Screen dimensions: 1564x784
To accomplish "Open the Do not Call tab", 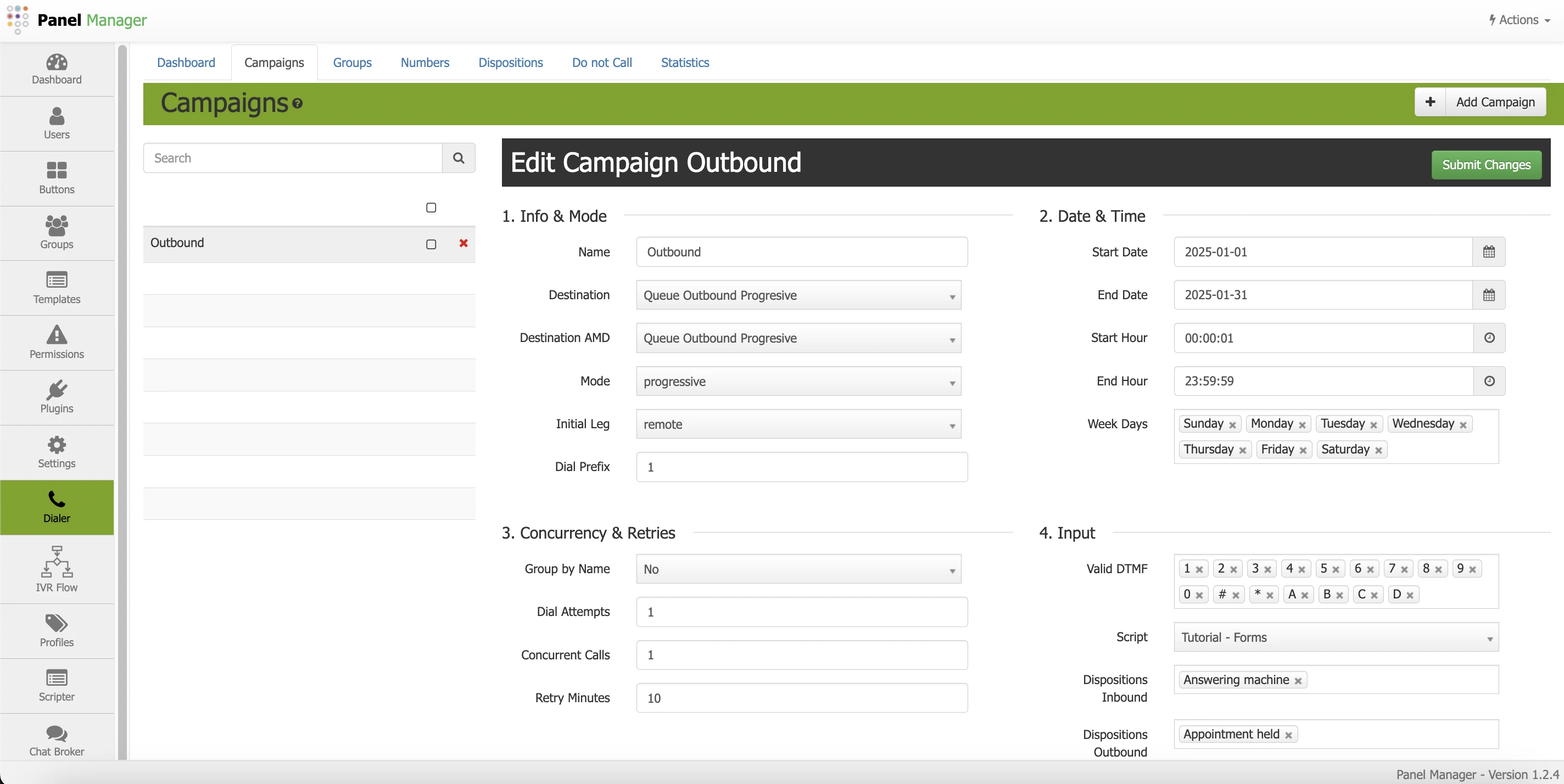I will (x=601, y=62).
